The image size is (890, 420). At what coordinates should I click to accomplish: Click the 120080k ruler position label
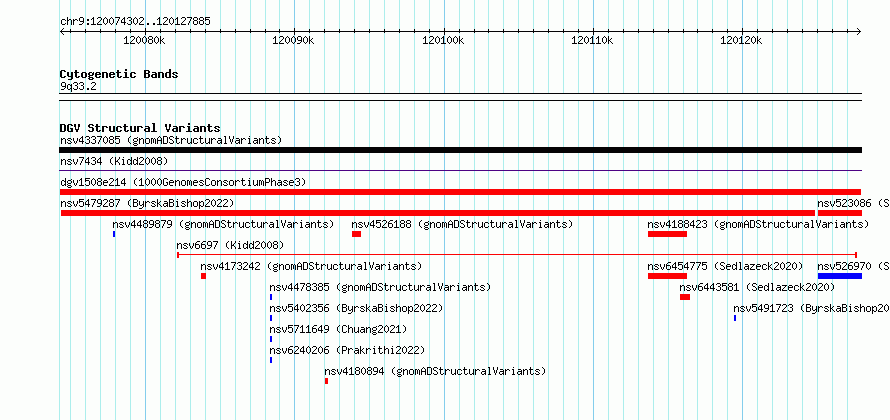144,41
